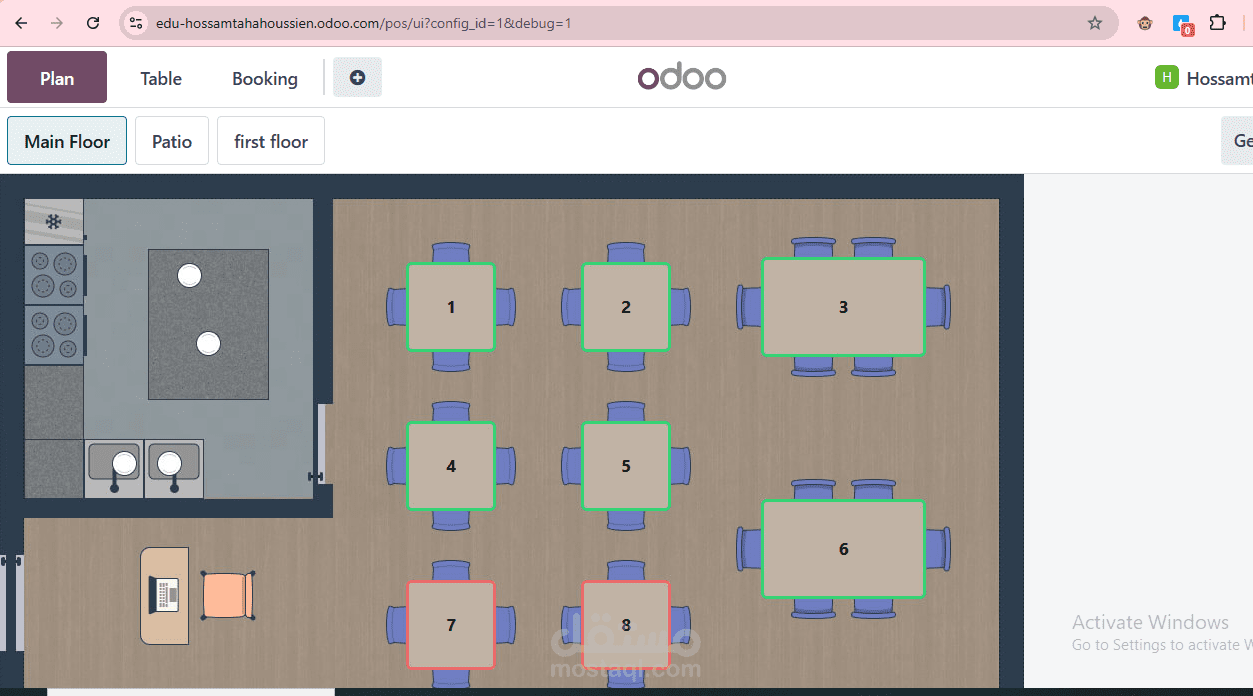Open table 2 on the floor plan

(626, 307)
